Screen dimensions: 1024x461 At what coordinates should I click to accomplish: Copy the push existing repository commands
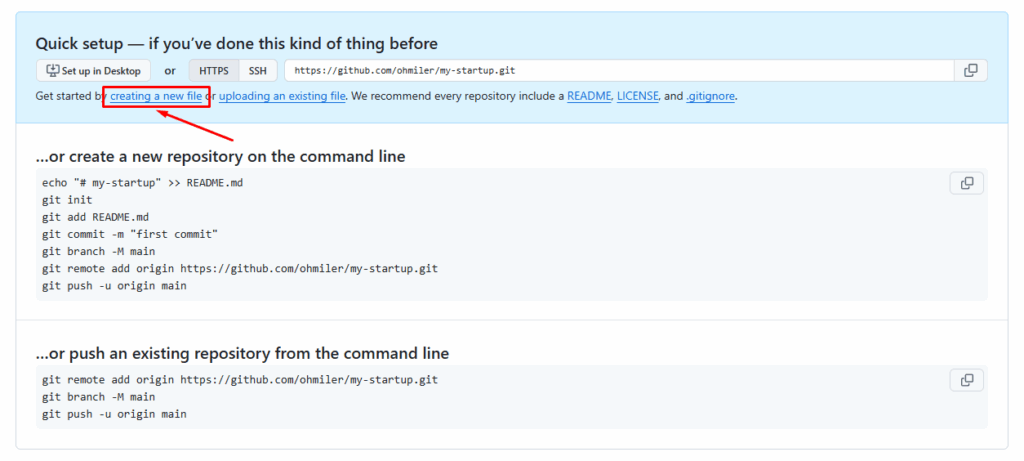966,380
